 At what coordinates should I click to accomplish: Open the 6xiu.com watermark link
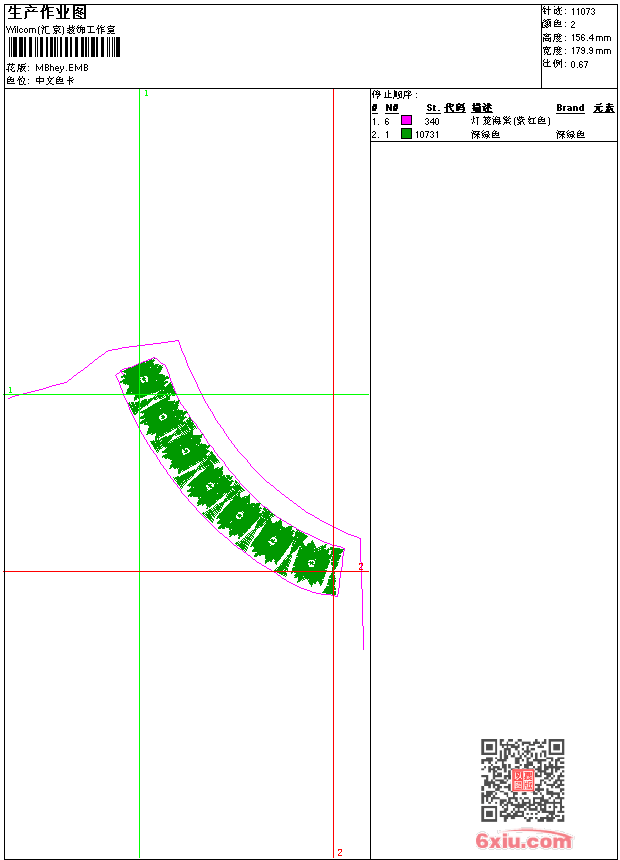pos(523,840)
